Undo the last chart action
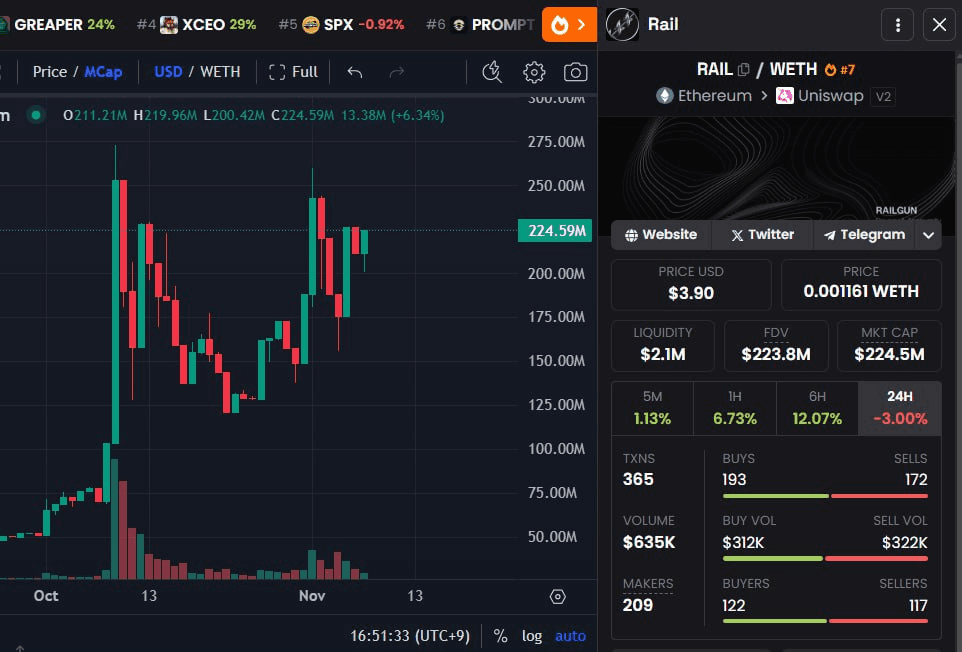 pos(354,72)
